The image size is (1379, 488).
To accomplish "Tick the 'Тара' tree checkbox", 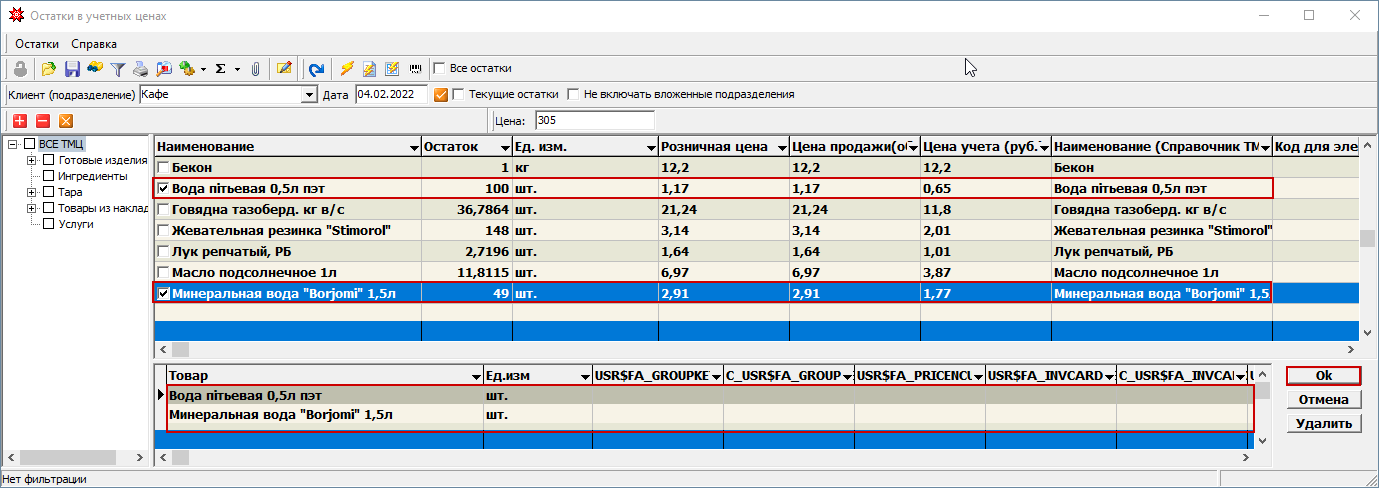I will pyautogui.click(x=48, y=192).
